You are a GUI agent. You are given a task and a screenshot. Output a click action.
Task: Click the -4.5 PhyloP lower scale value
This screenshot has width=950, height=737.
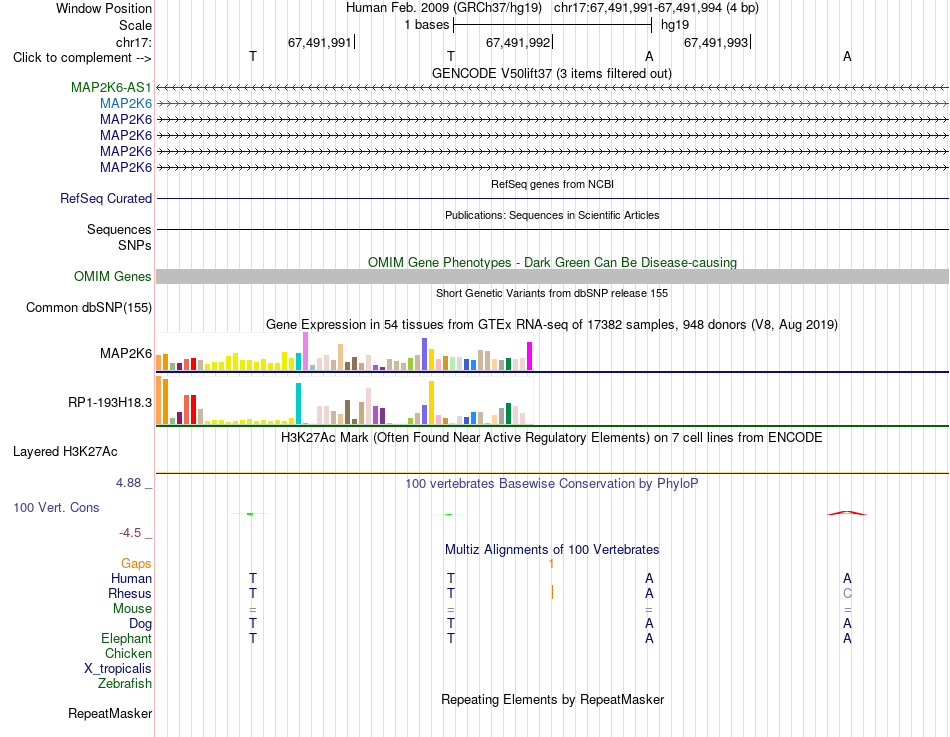tap(130, 533)
